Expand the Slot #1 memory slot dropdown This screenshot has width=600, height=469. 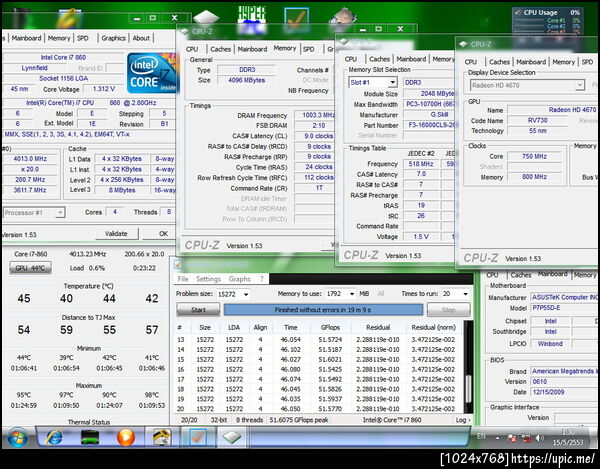393,82
